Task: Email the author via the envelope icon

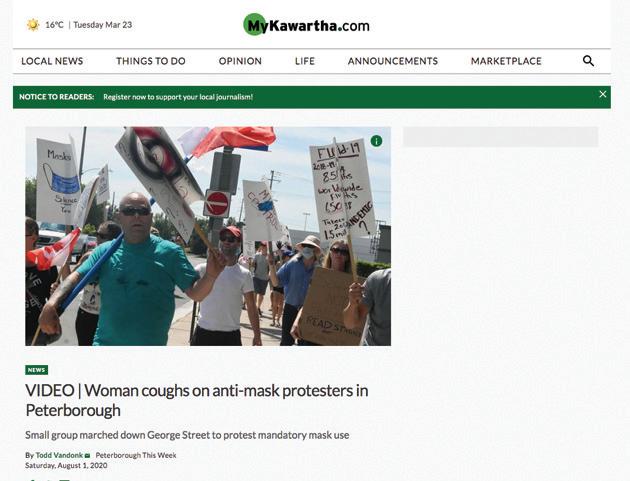Action: click(88, 456)
